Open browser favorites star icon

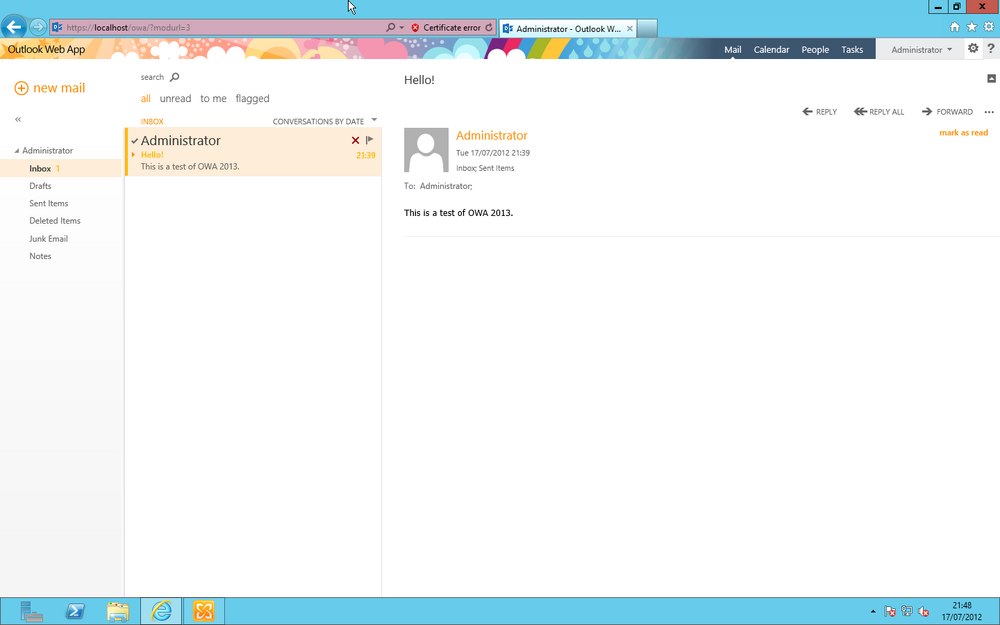pos(971,27)
